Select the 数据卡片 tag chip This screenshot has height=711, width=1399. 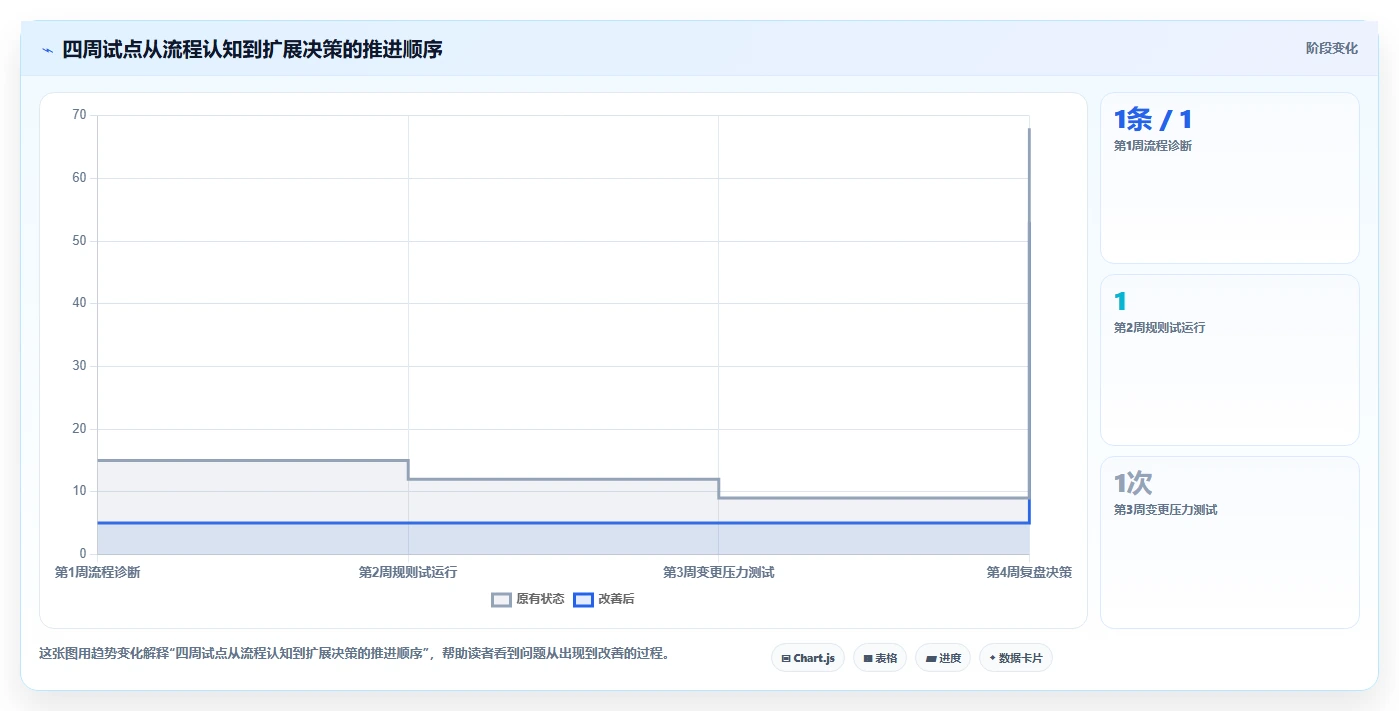point(1016,658)
